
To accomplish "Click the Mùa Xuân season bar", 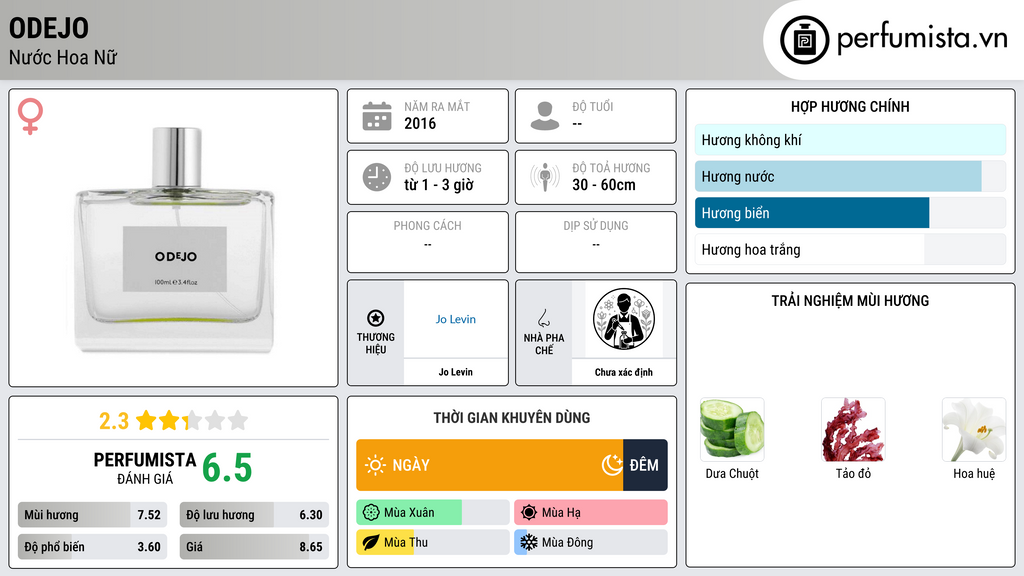I will pos(433,513).
